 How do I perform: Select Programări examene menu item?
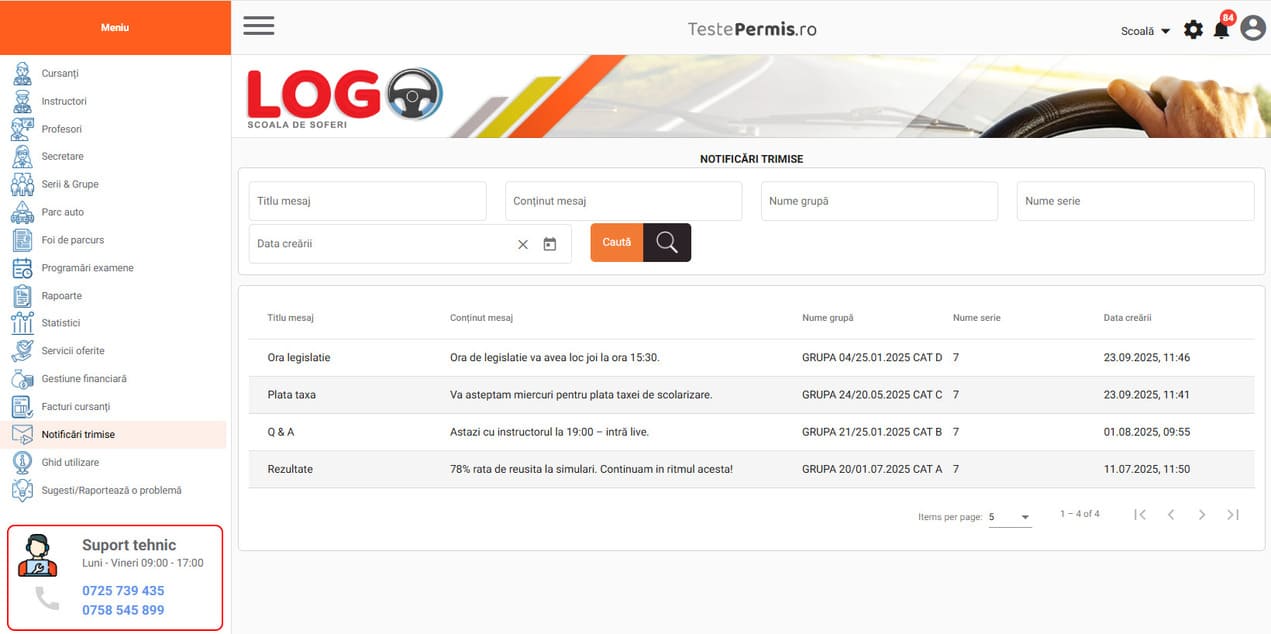pyautogui.click(x=87, y=268)
